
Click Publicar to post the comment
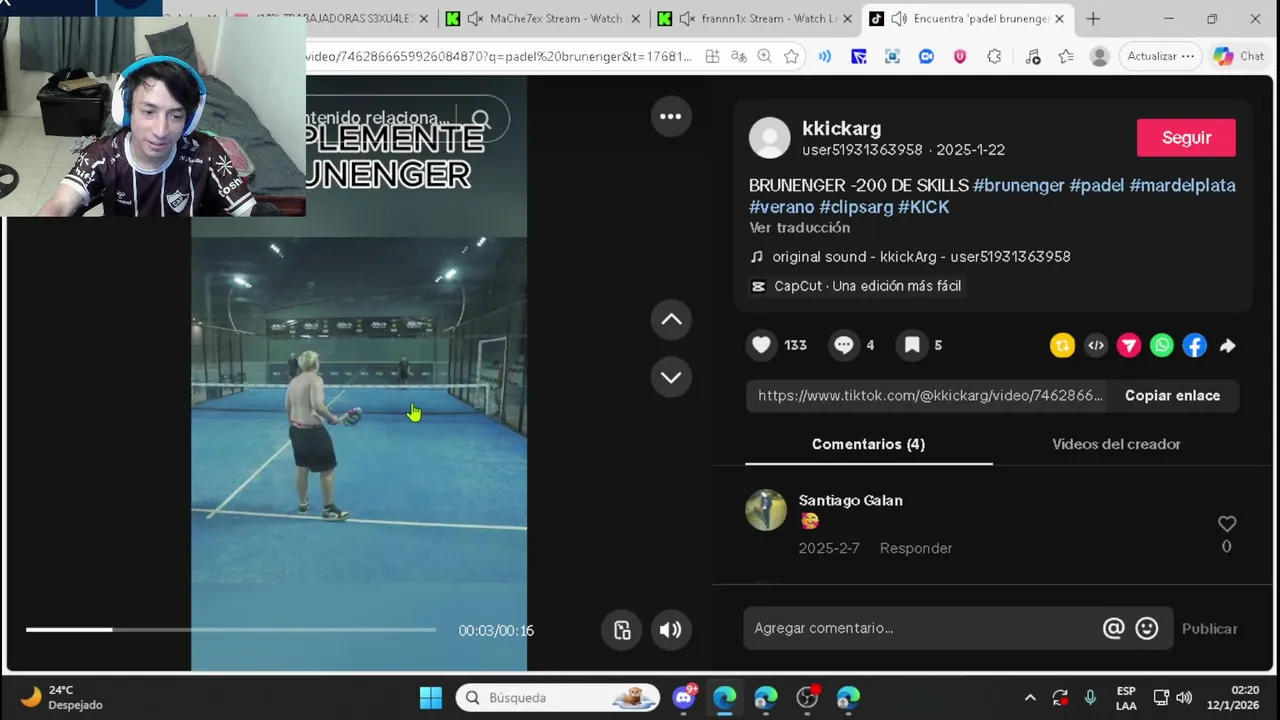[x=1209, y=629]
